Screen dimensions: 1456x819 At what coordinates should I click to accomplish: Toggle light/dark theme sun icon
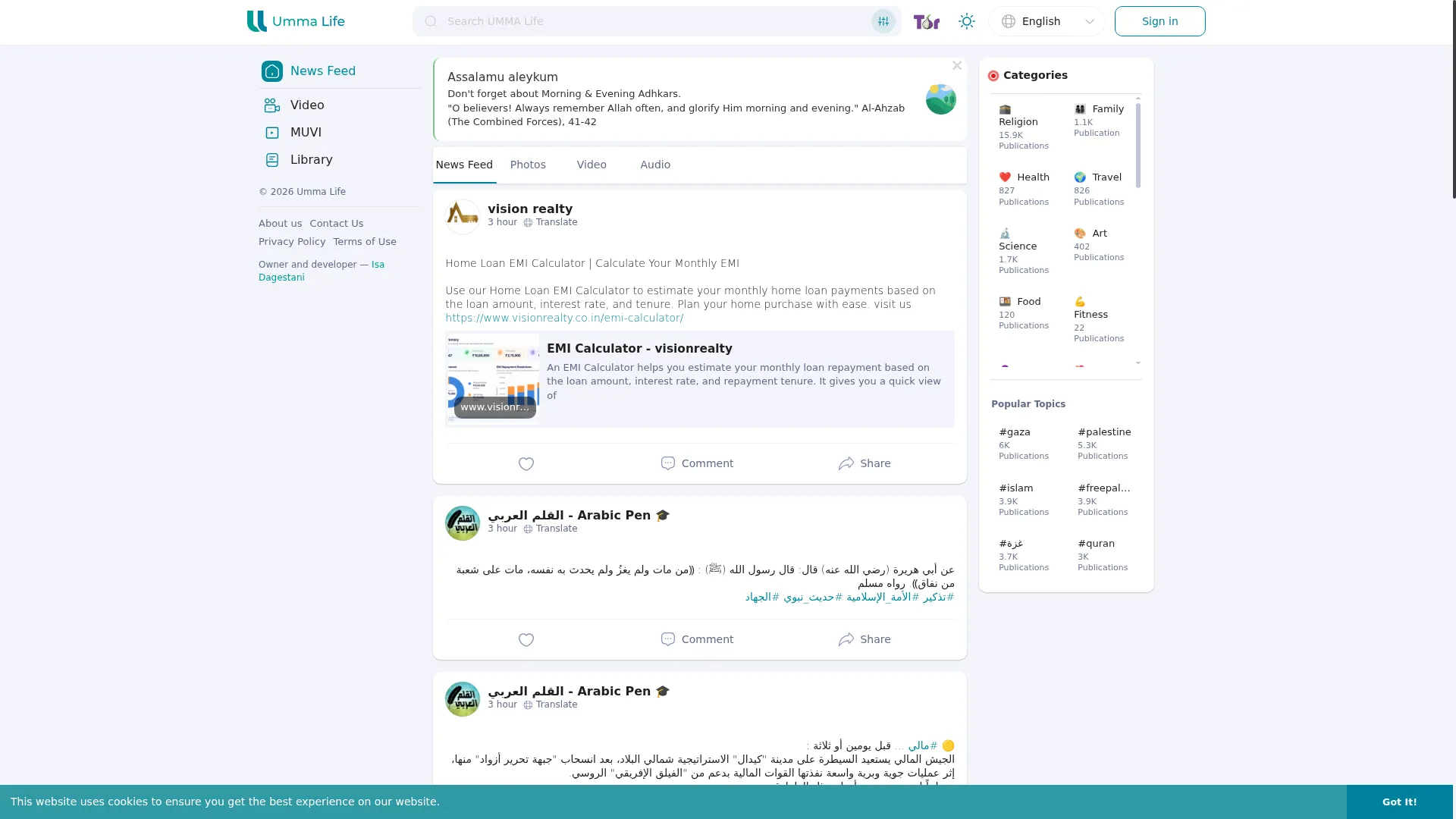pyautogui.click(x=966, y=21)
